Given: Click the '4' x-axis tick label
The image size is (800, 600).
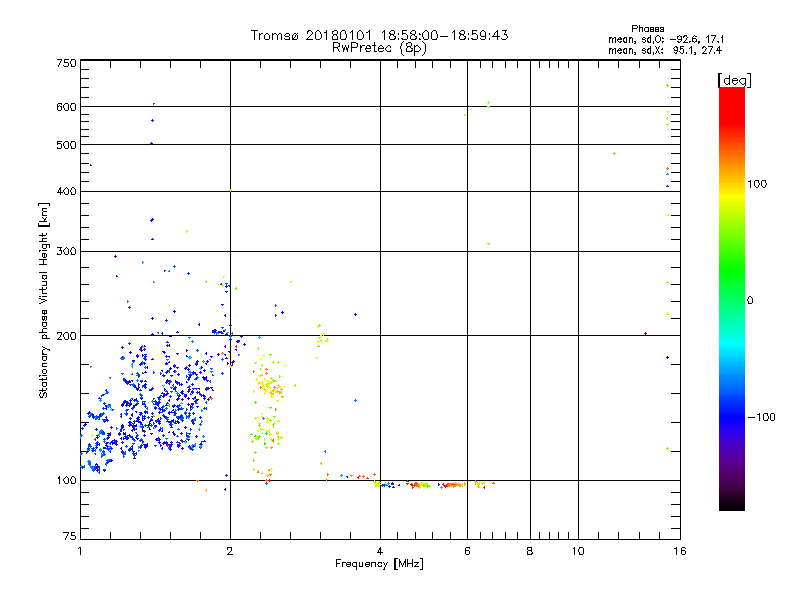Looking at the screenshot, I should click(x=380, y=551).
